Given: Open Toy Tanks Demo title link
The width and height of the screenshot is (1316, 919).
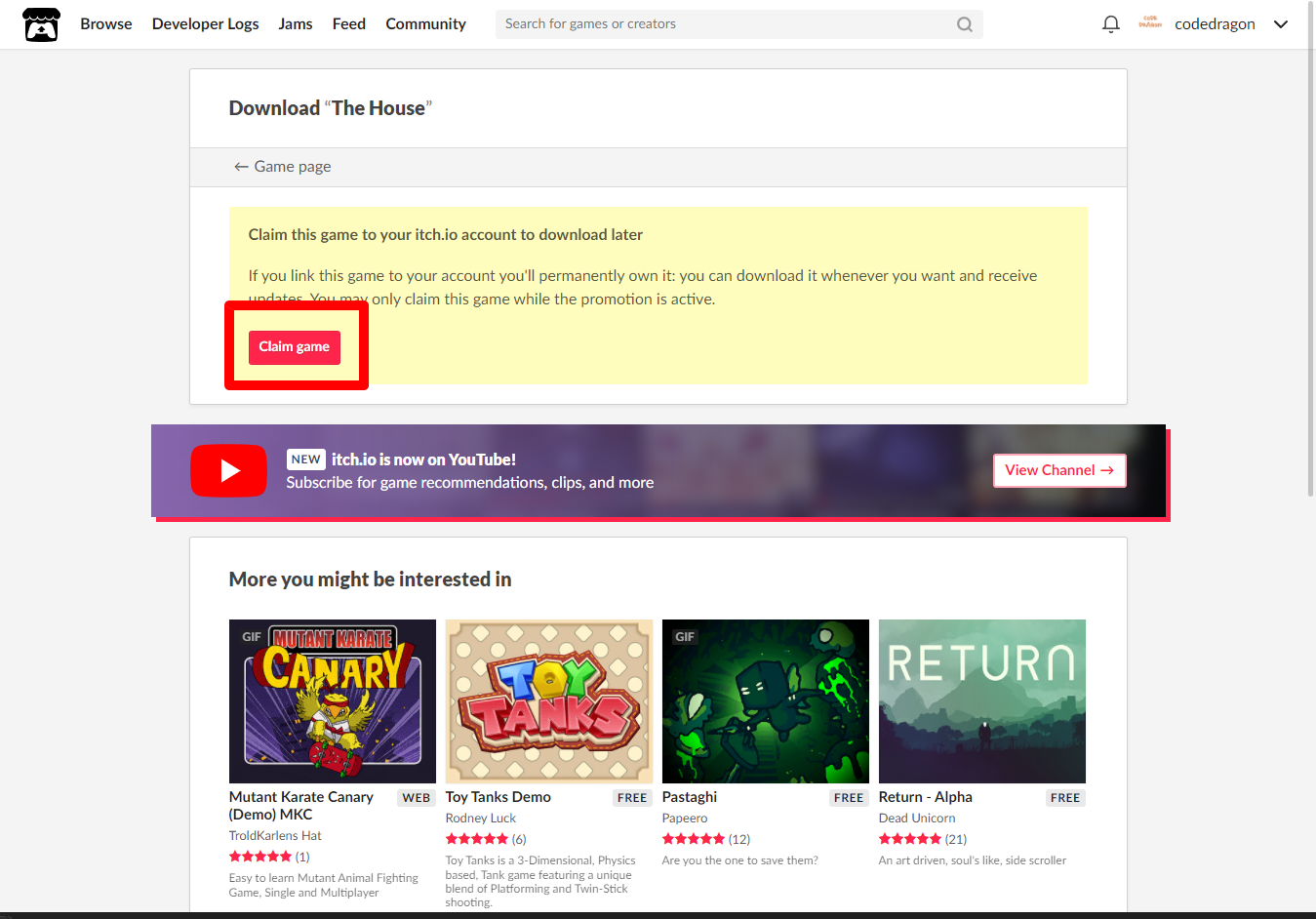Looking at the screenshot, I should [x=498, y=797].
